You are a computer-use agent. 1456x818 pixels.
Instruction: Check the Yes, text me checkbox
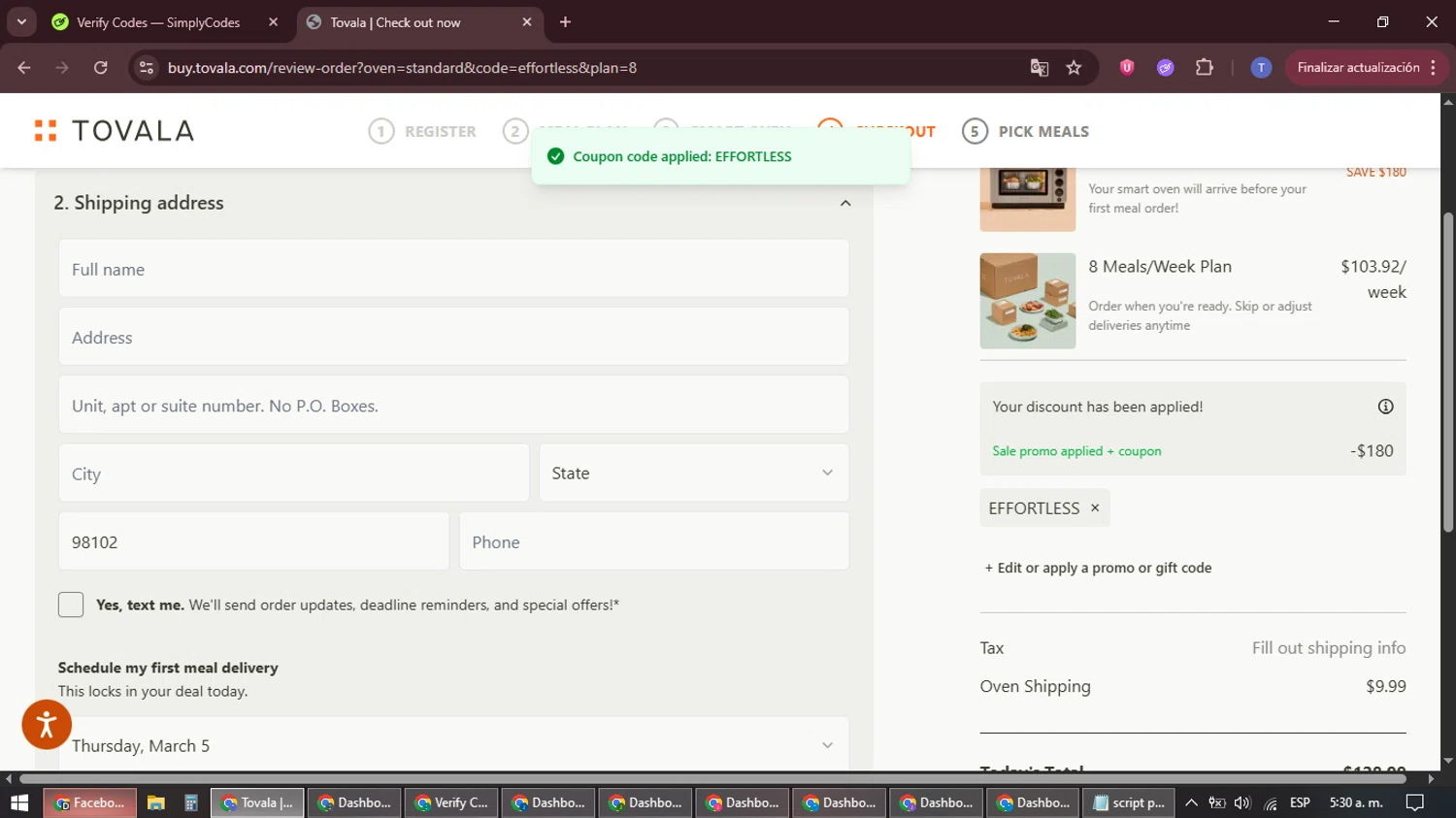click(71, 605)
